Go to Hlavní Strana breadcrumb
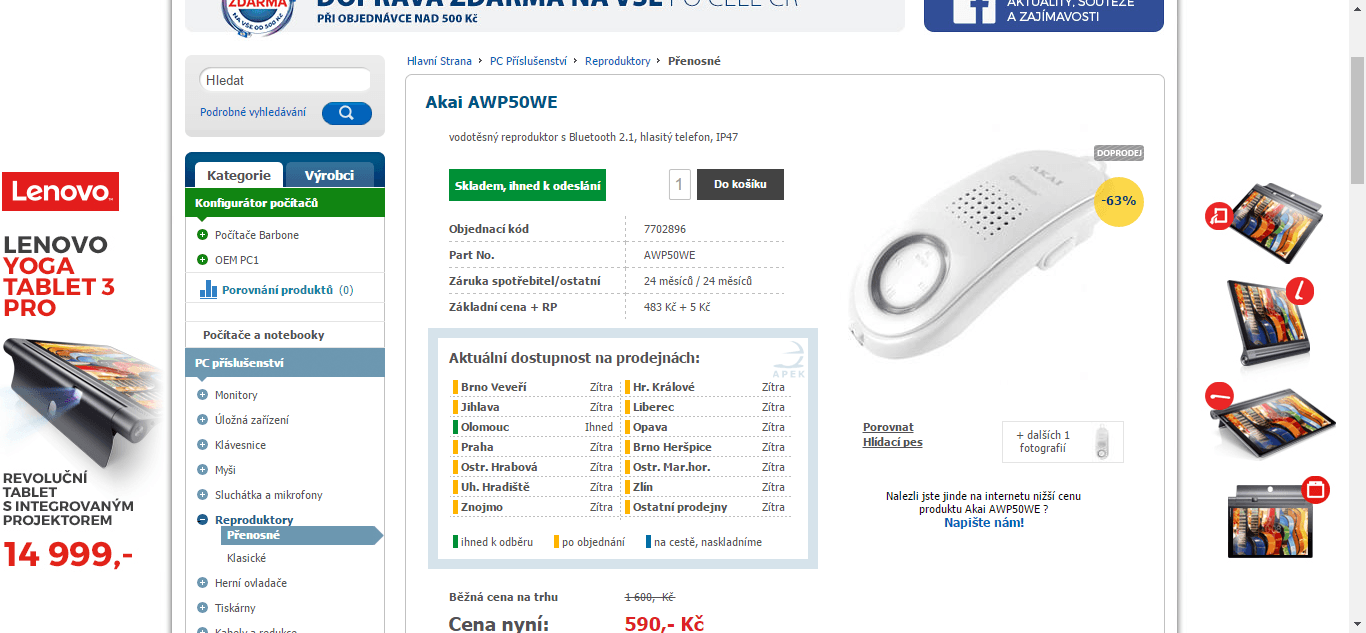This screenshot has width=1366, height=633. 439,61
